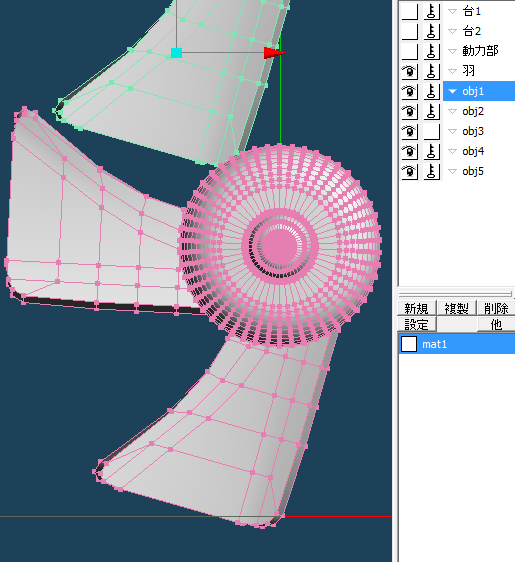Click the 新規 button

point(416,308)
